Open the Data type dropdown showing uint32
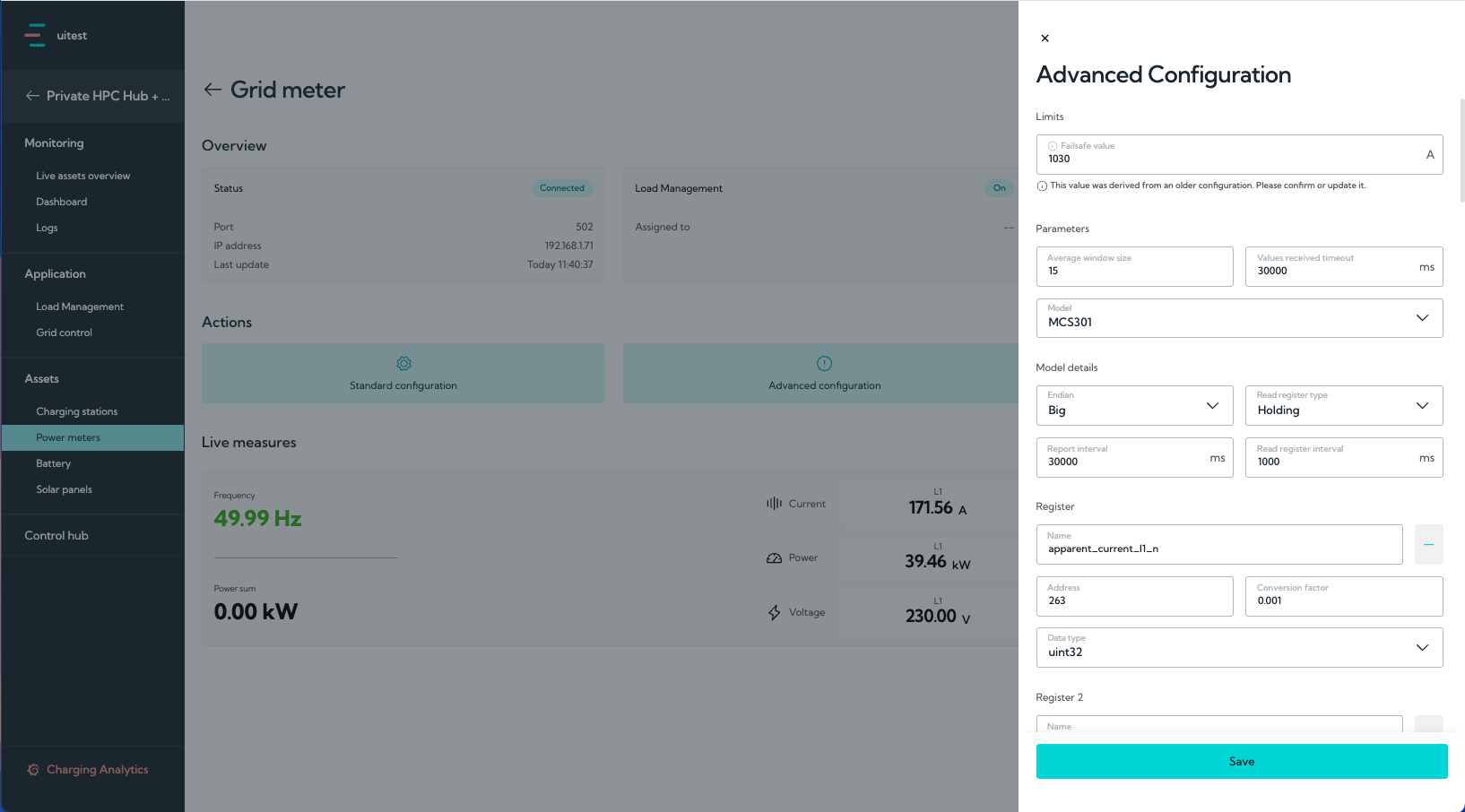The height and width of the screenshot is (812, 1465). (x=1239, y=647)
